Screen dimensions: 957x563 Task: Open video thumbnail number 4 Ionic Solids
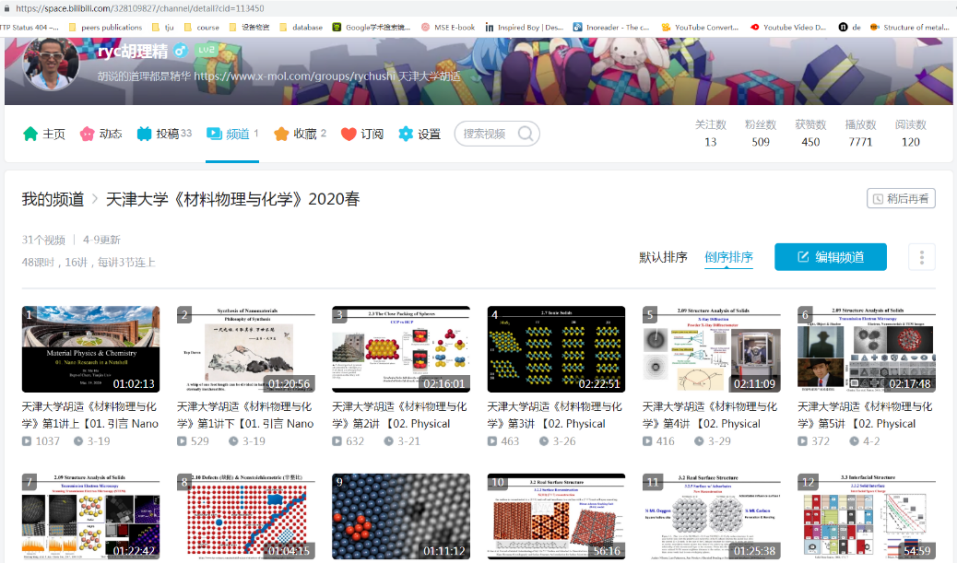[556, 349]
